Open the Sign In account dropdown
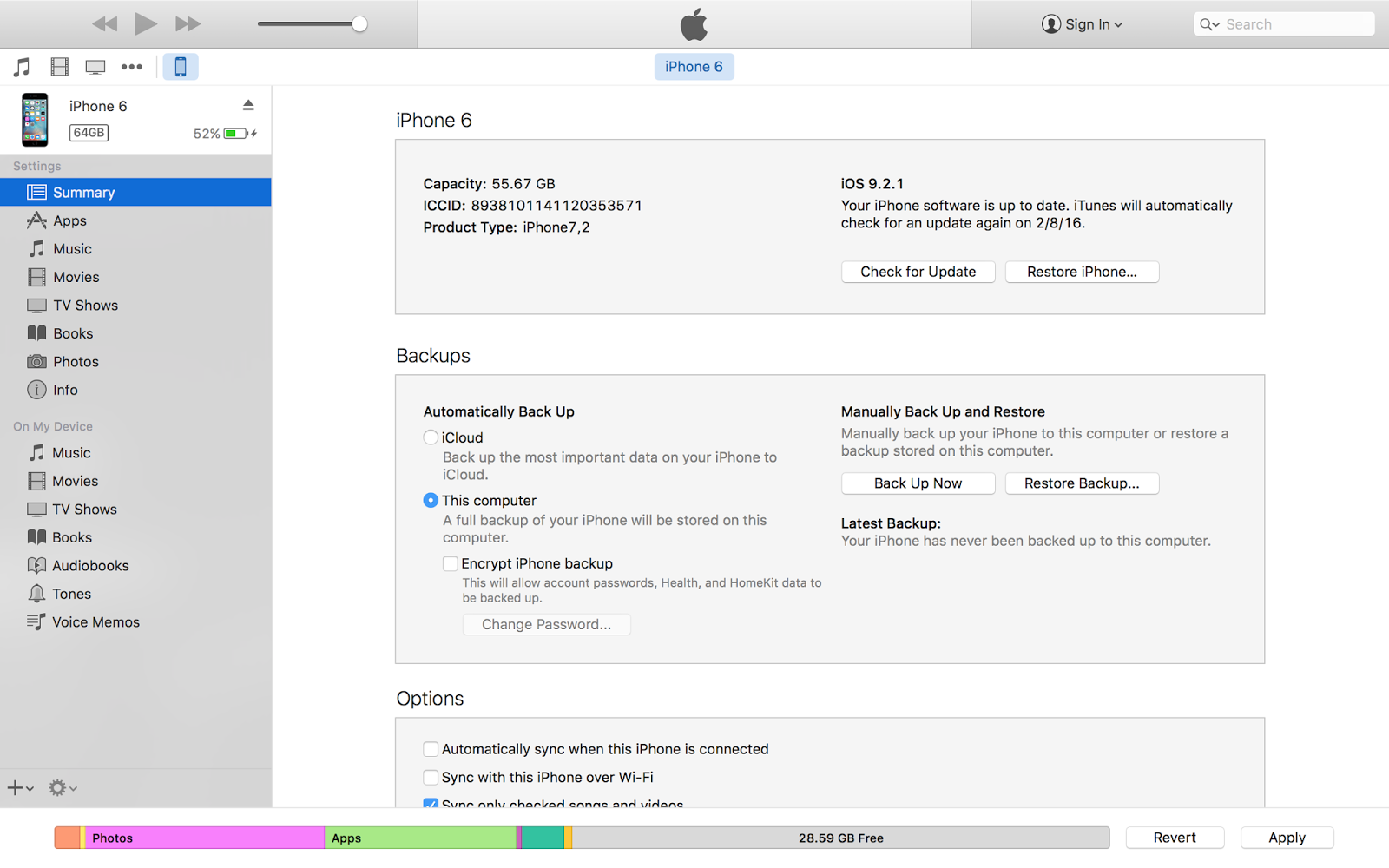 (1082, 24)
